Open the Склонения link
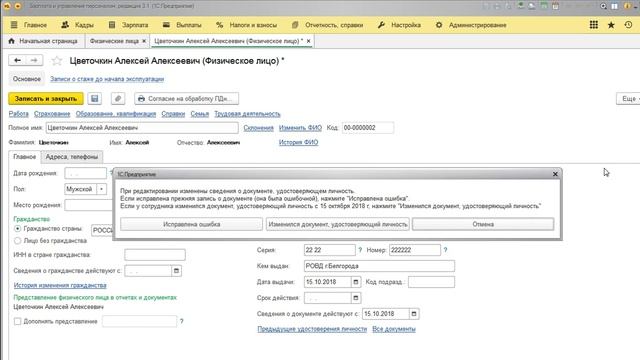 (258, 128)
